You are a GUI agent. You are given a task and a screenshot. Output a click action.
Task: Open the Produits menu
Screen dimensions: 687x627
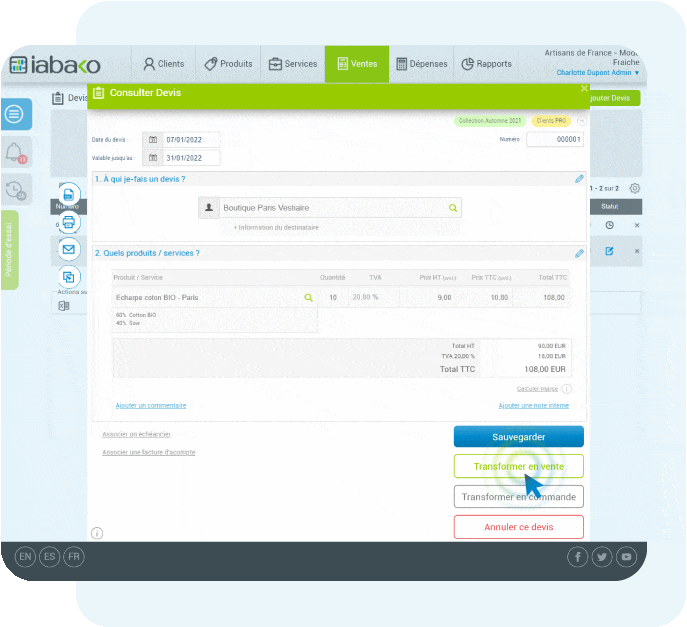tap(228, 64)
